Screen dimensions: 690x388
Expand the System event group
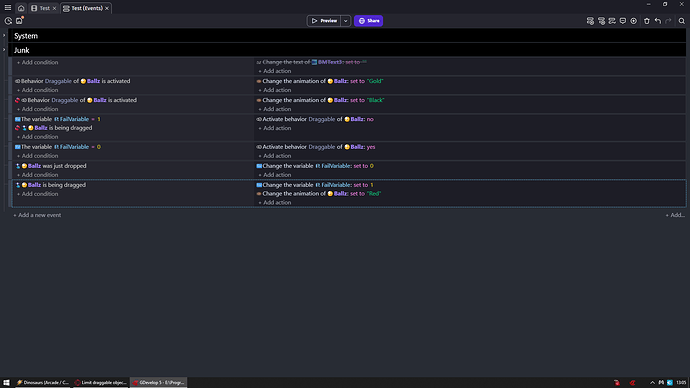point(4,35)
